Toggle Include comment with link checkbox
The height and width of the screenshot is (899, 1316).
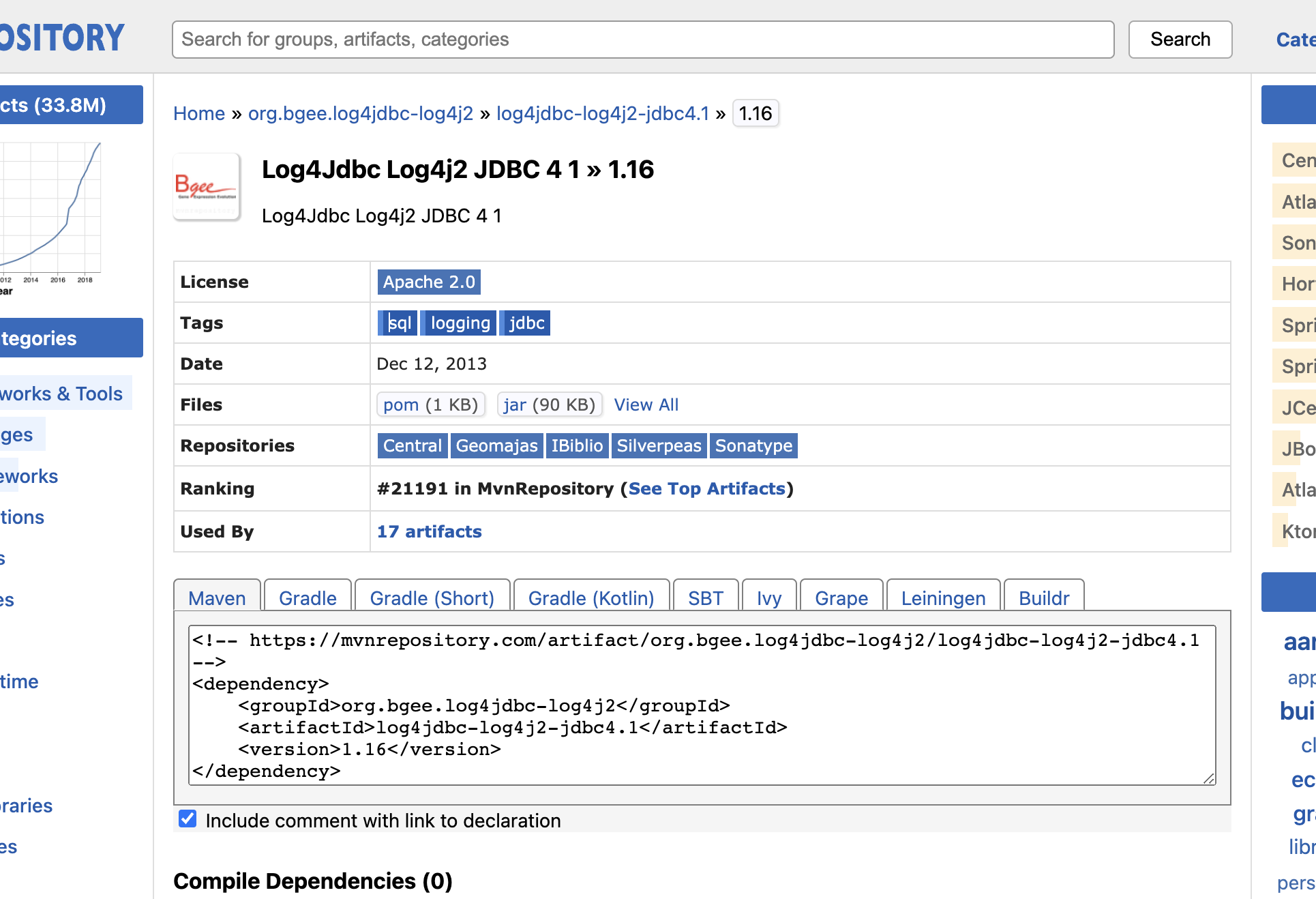tap(188, 819)
